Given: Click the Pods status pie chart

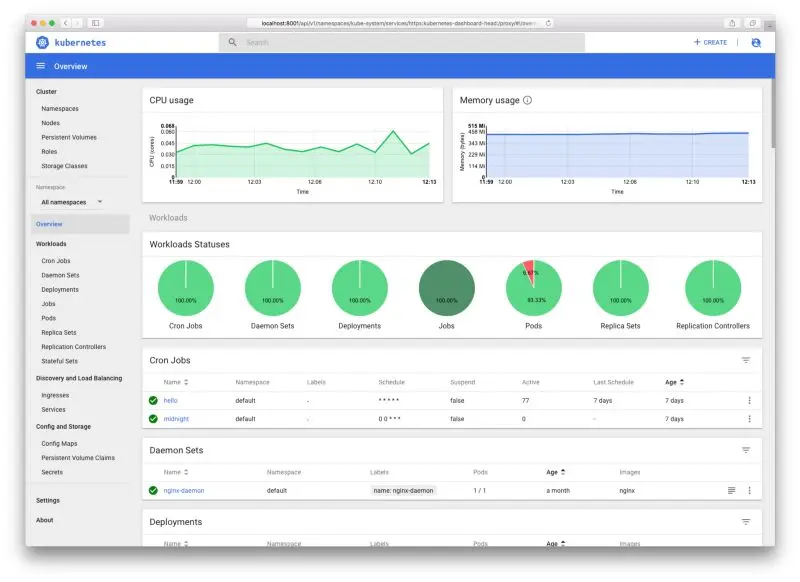Looking at the screenshot, I should 534,288.
